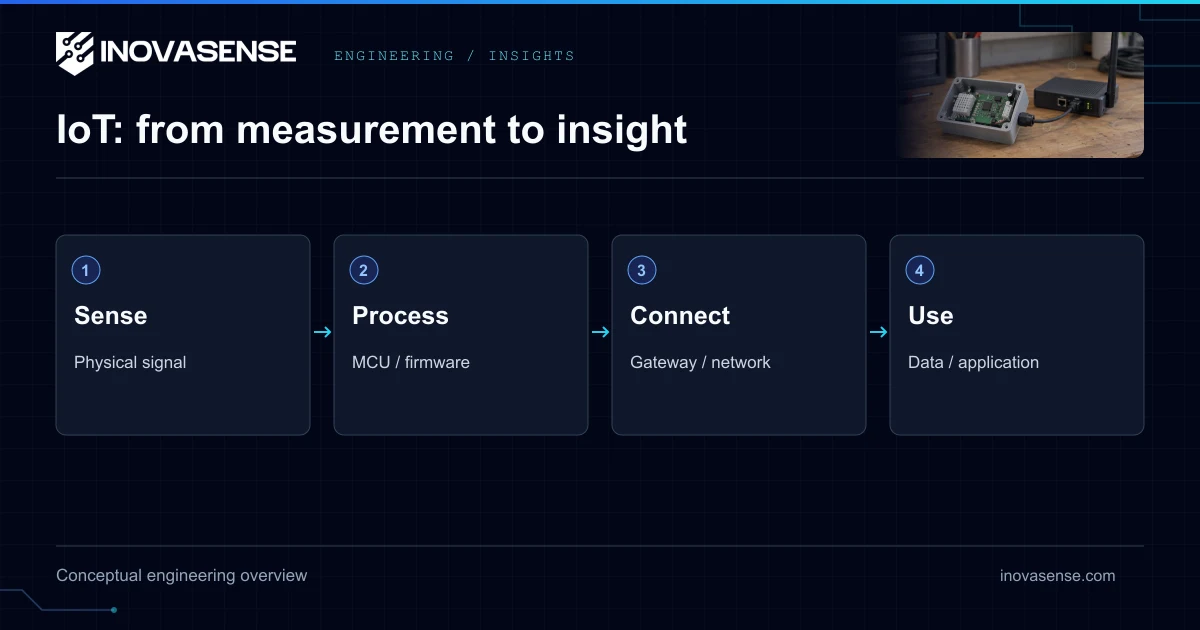Select the "ENGINEERING / INSIGHTS" label

[x=454, y=56]
